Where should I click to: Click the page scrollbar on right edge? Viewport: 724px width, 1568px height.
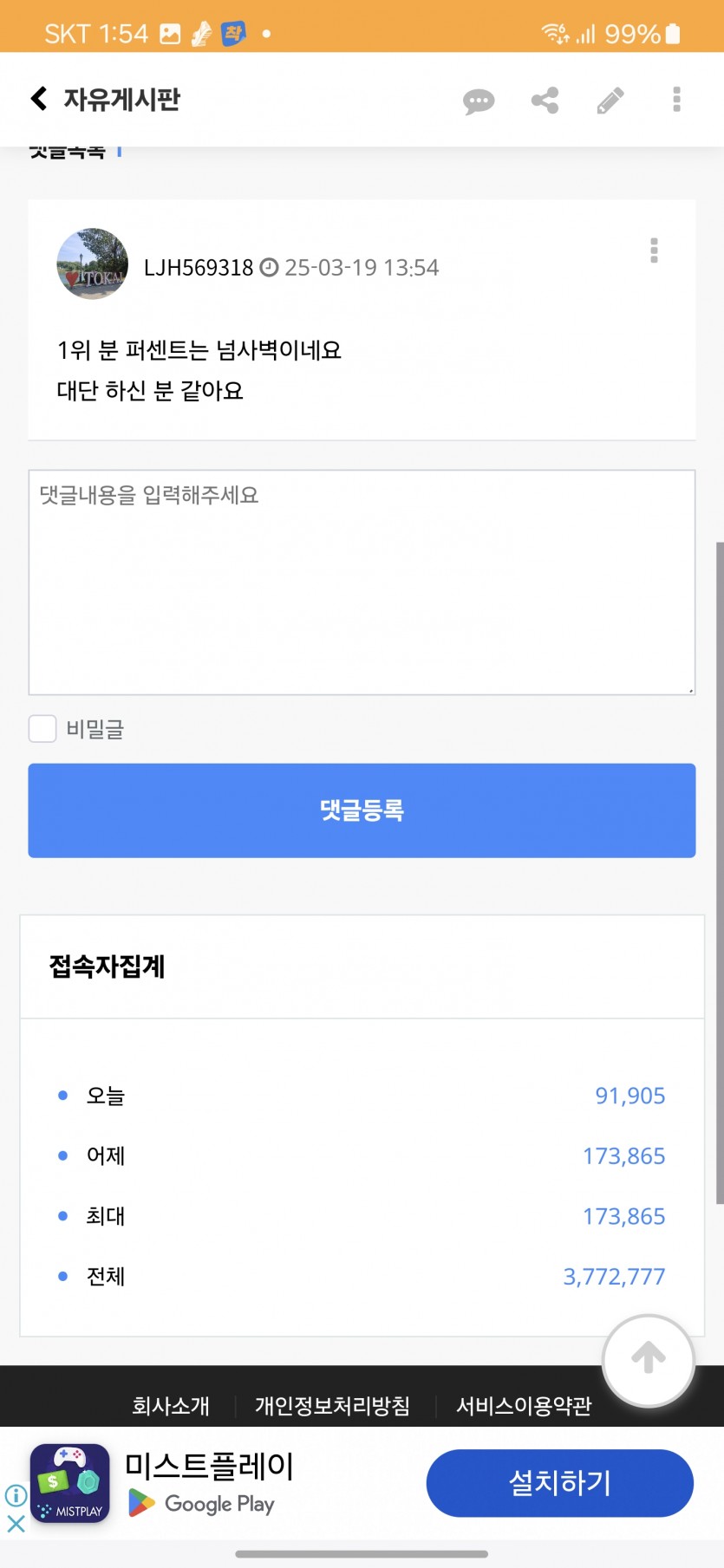point(719,873)
